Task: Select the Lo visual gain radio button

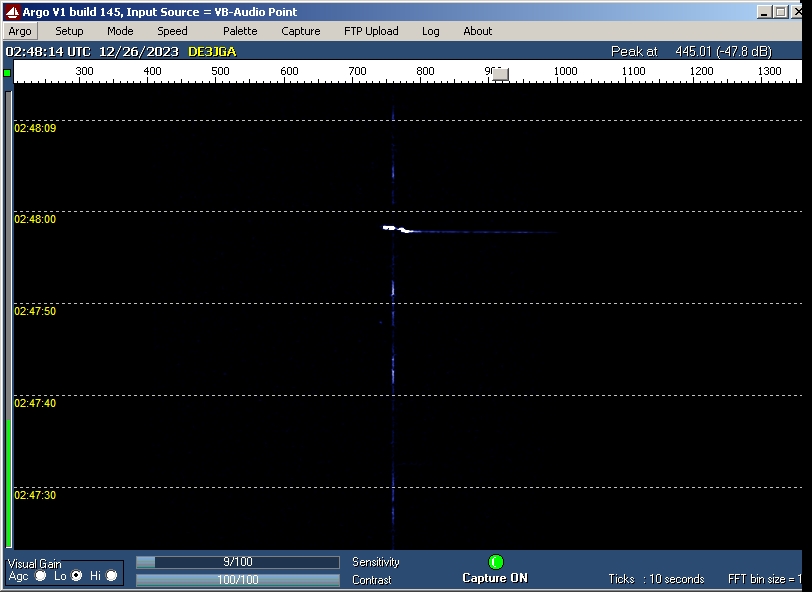Action: click(76, 575)
